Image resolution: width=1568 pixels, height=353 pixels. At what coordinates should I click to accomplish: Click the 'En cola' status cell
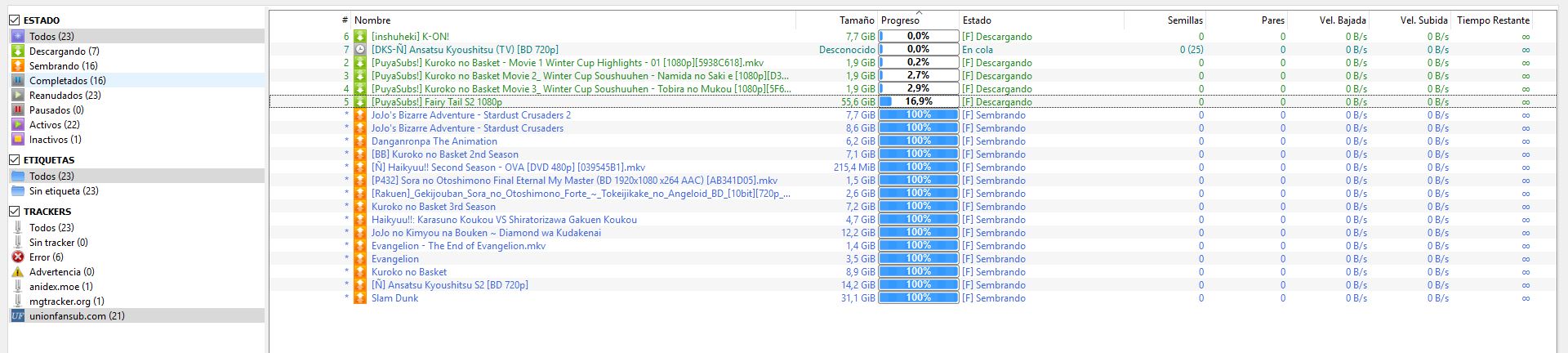click(x=978, y=50)
